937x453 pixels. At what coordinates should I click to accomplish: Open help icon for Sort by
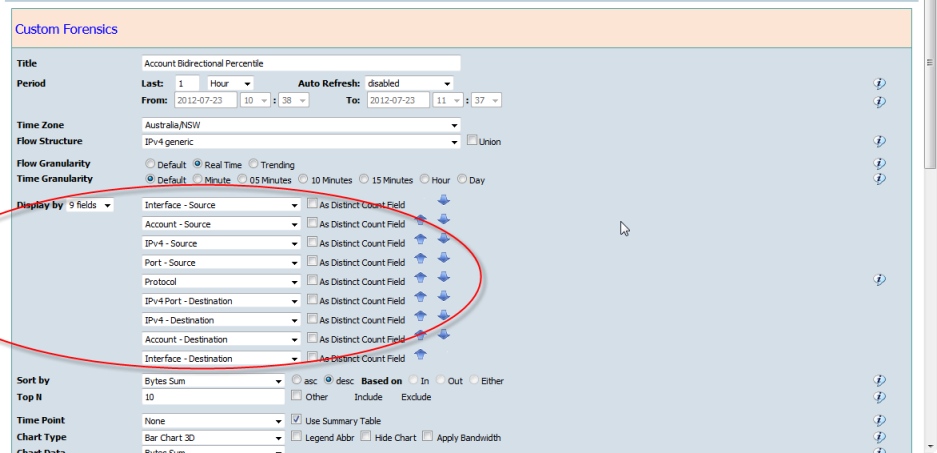[879, 380]
